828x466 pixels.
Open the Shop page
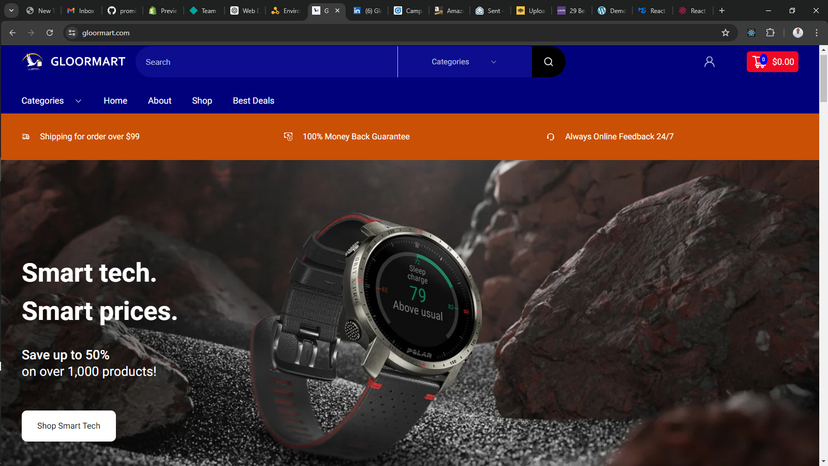coord(202,101)
